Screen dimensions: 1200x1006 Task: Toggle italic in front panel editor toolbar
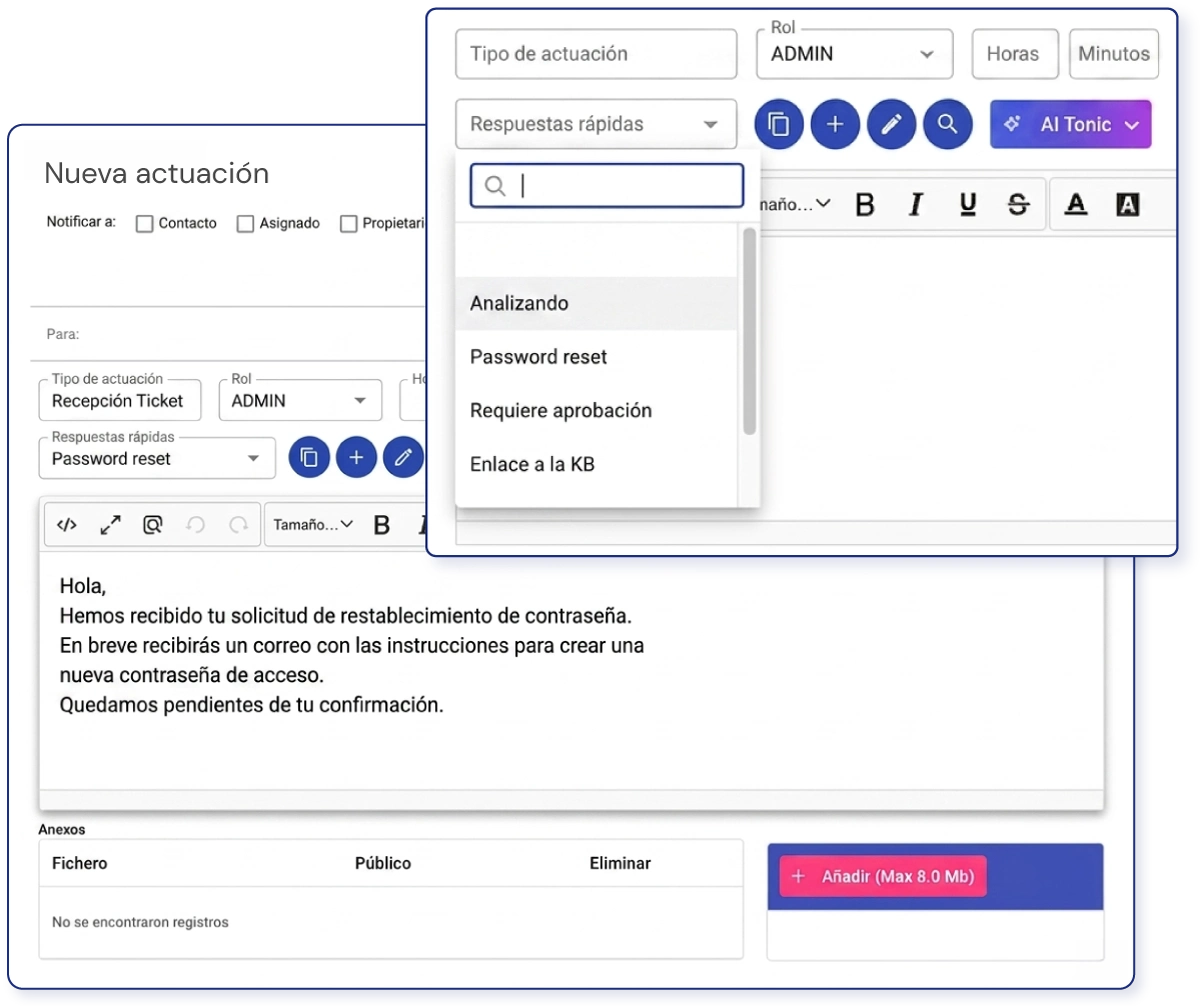pyautogui.click(x=915, y=205)
